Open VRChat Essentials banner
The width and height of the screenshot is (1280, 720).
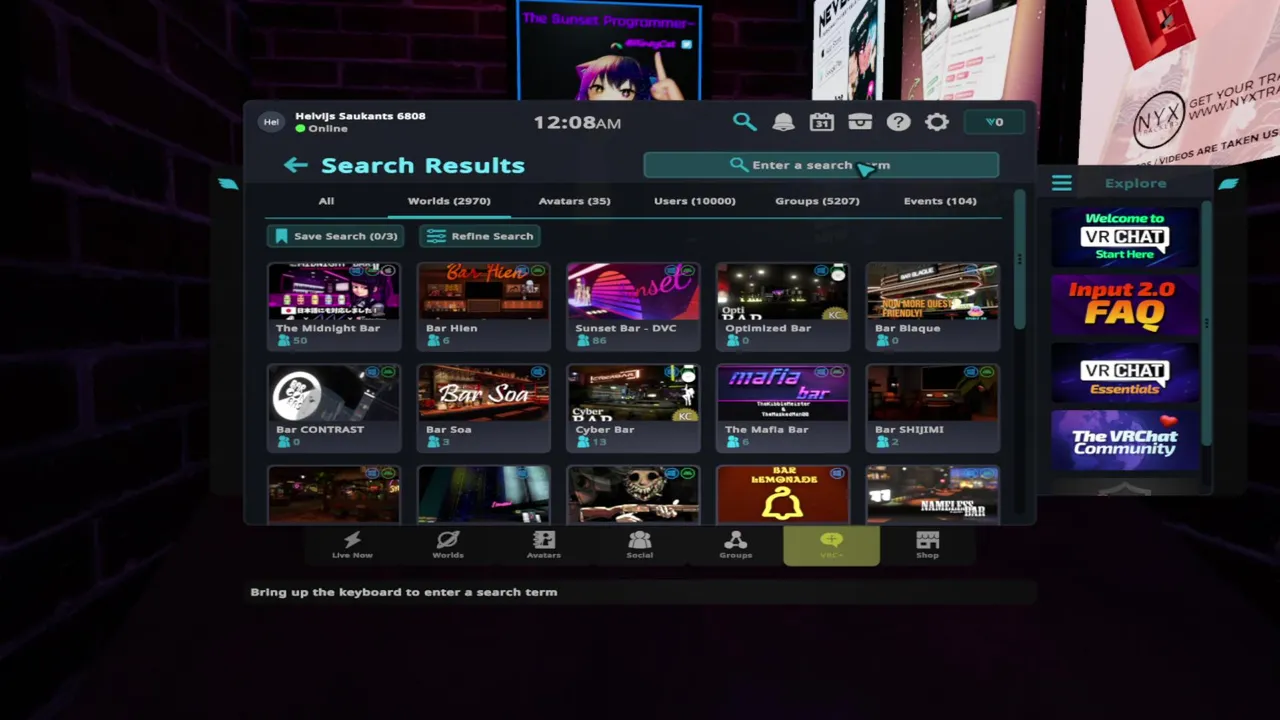[x=1124, y=372]
